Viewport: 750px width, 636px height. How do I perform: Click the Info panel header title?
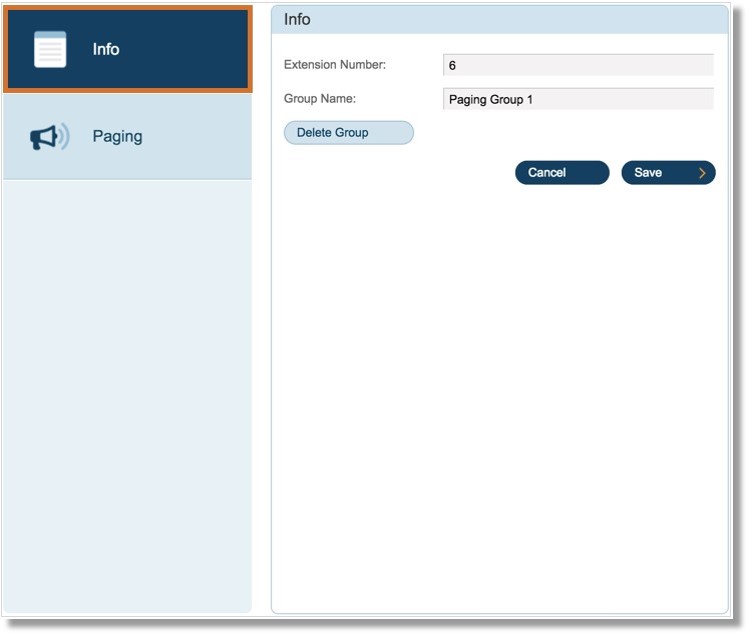[x=298, y=20]
